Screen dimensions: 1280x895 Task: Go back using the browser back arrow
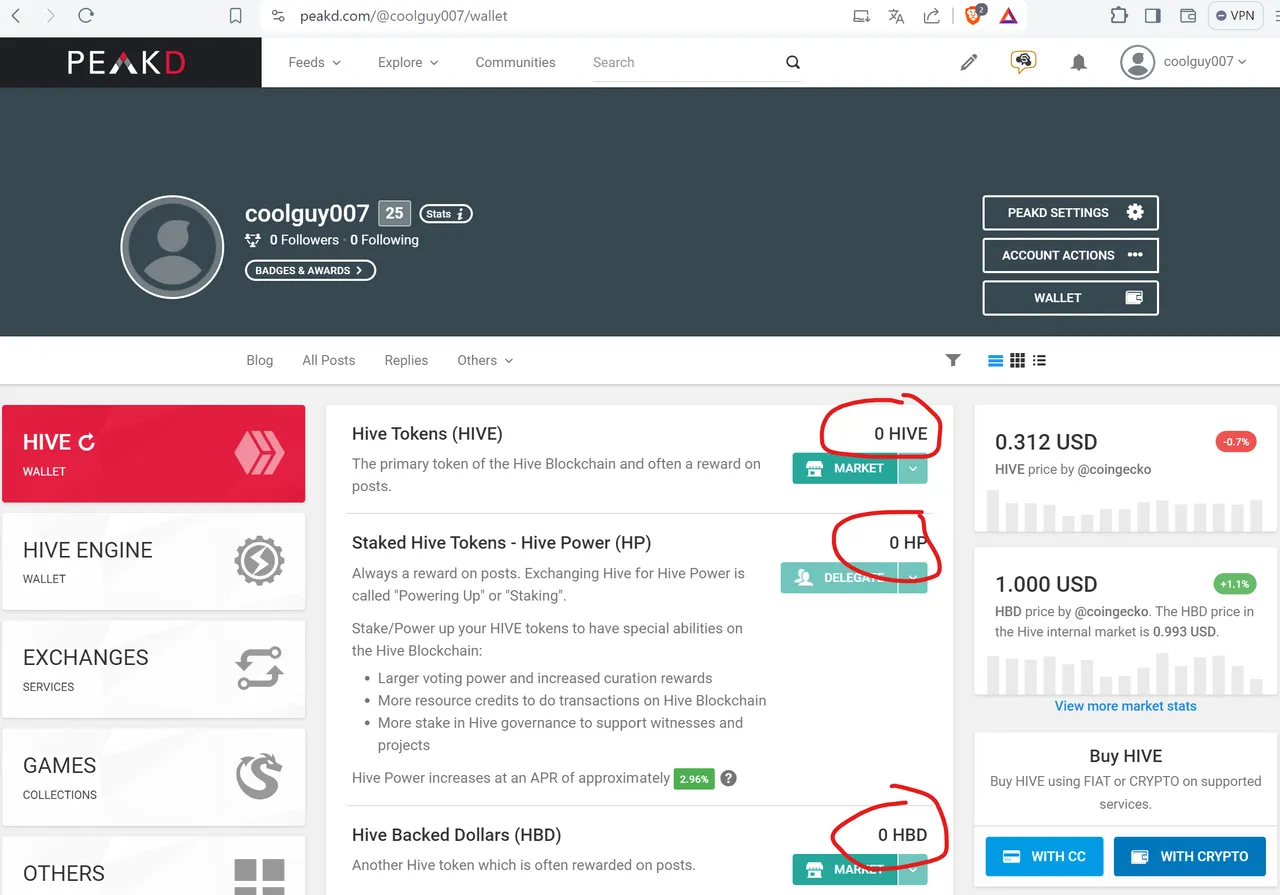click(x=17, y=16)
